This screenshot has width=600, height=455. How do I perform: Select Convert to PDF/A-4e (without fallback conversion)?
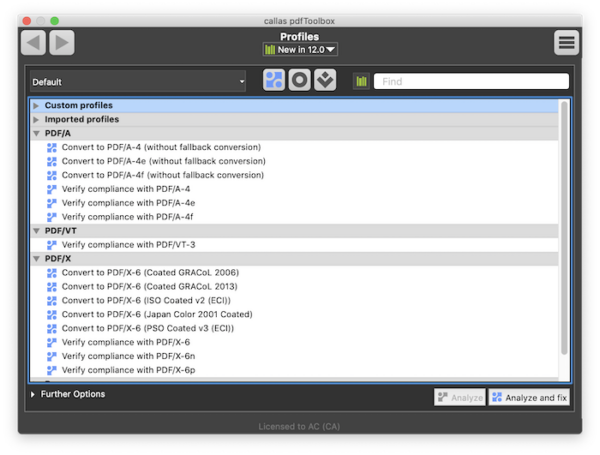click(x=163, y=161)
